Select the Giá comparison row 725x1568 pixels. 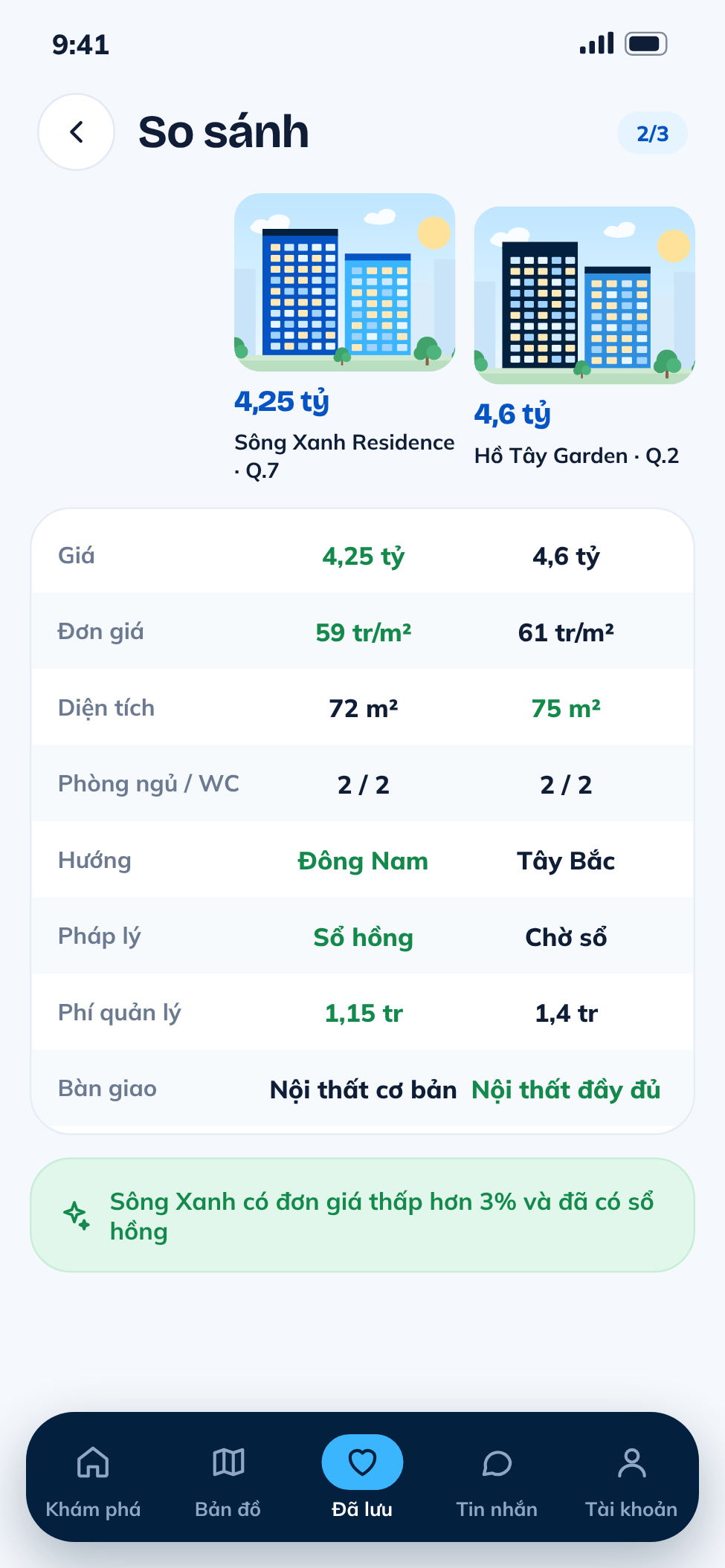362,556
